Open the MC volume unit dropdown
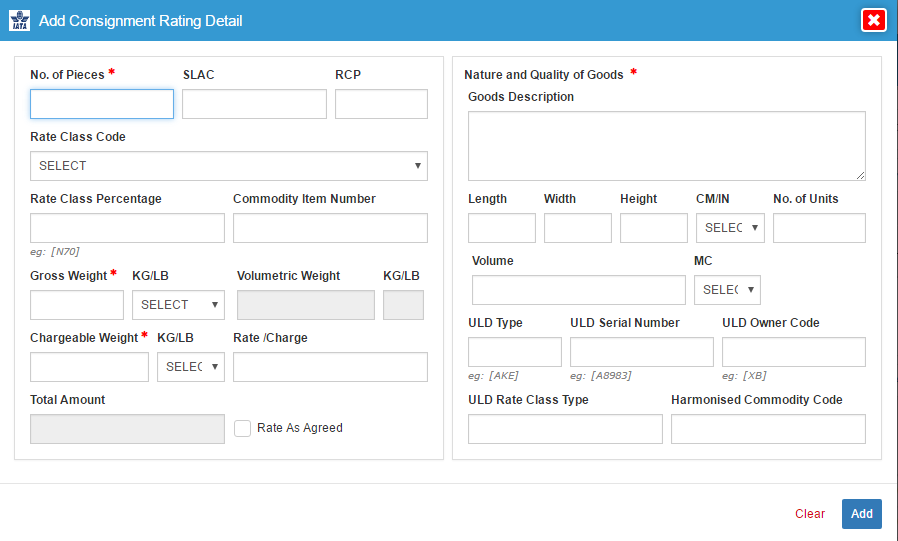Viewport: 898px width, 541px height. pos(727,290)
